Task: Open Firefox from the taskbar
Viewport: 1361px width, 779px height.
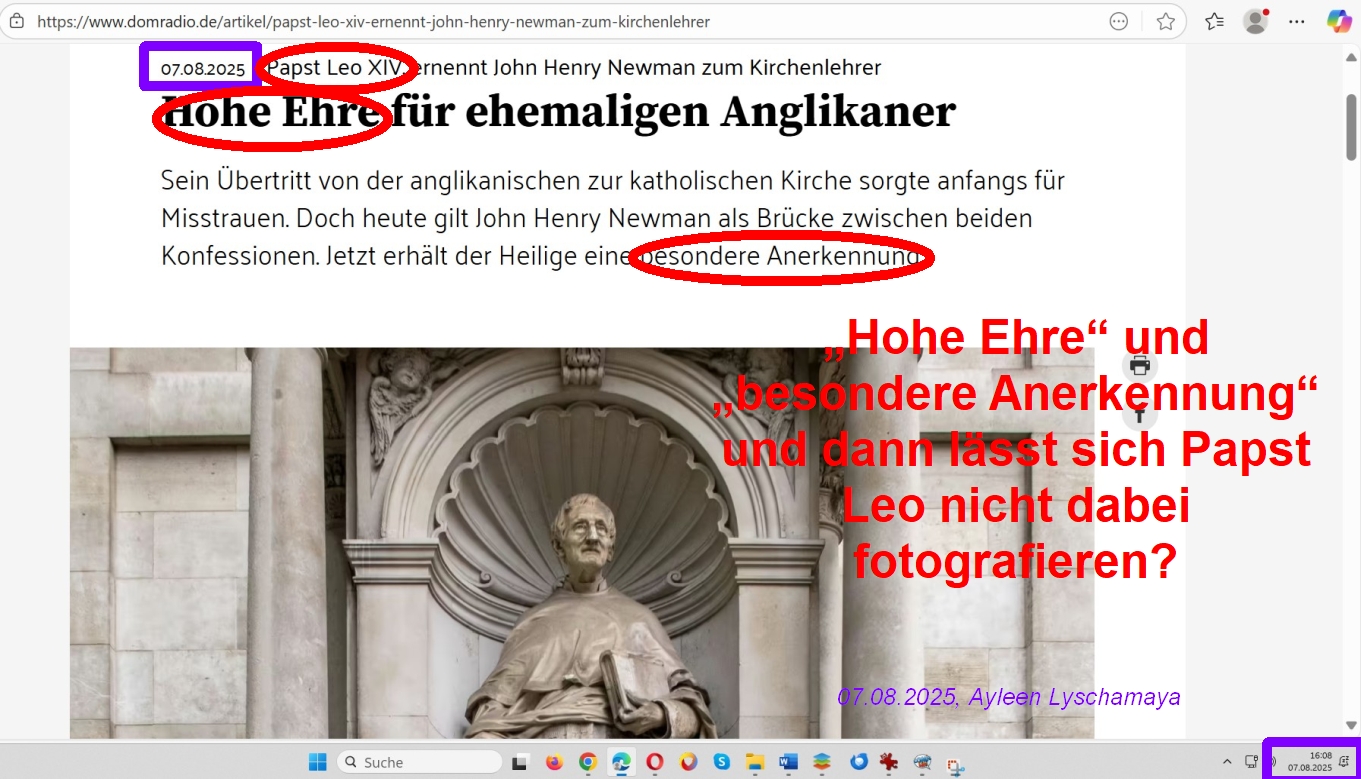Action: click(554, 762)
